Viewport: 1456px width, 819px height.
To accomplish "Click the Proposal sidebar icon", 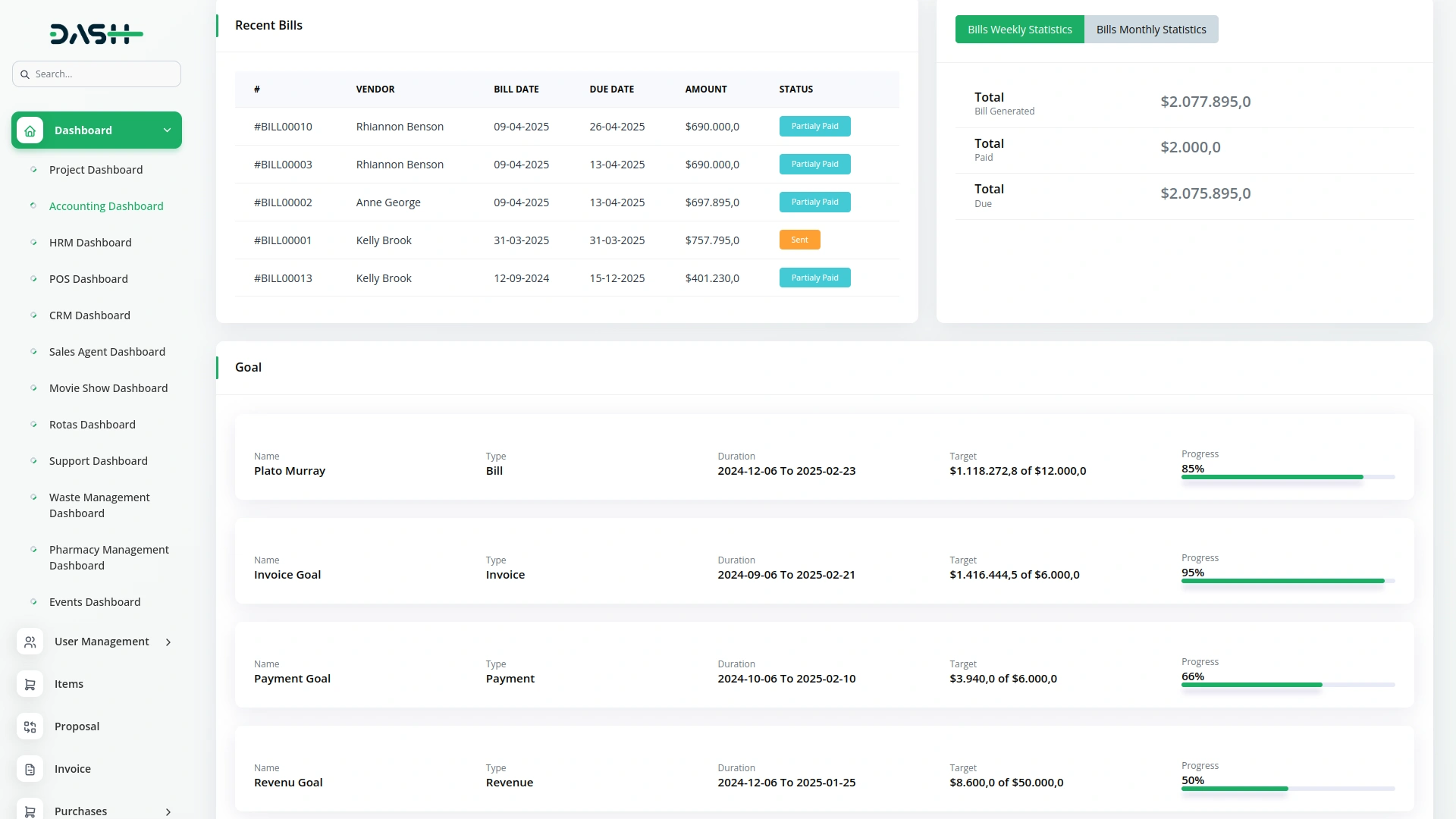I will (30, 727).
